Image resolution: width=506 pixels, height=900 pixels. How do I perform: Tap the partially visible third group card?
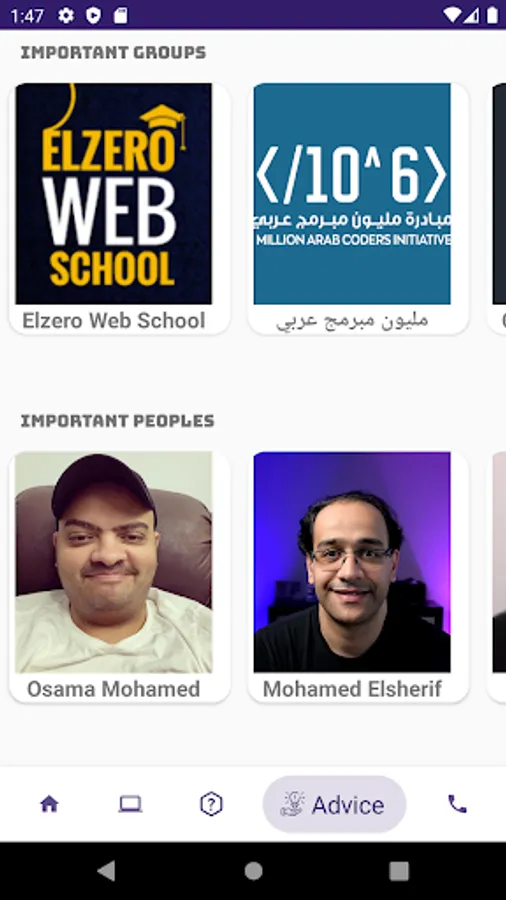[x=497, y=208]
